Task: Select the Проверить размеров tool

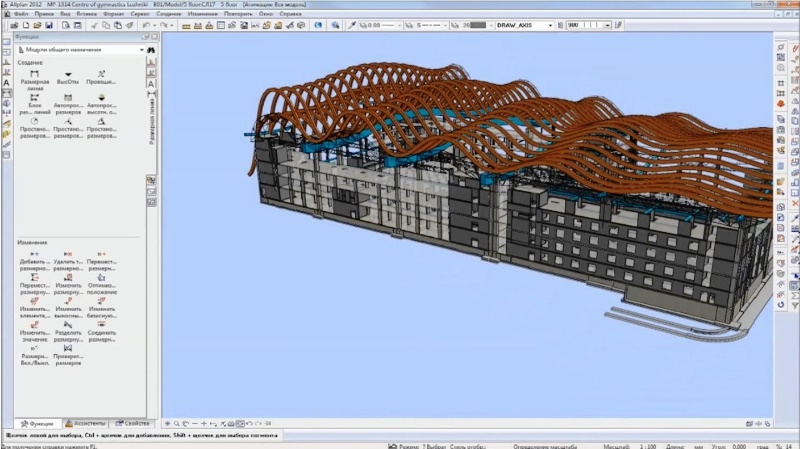Action: (x=68, y=356)
